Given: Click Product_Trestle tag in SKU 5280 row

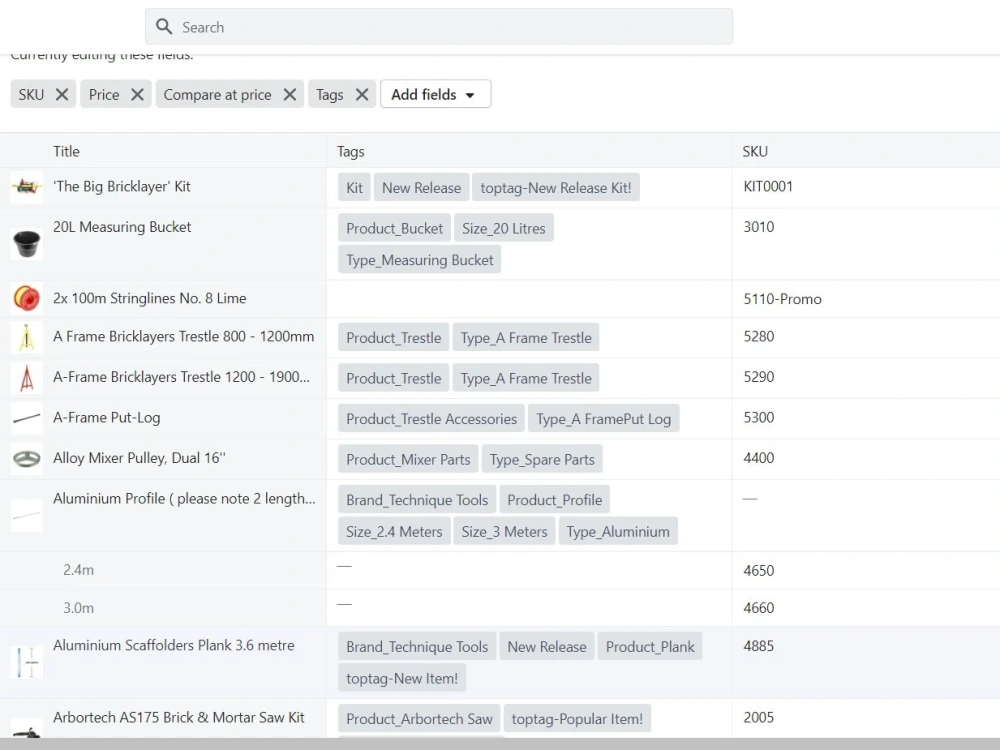Looking at the screenshot, I should click(393, 338).
